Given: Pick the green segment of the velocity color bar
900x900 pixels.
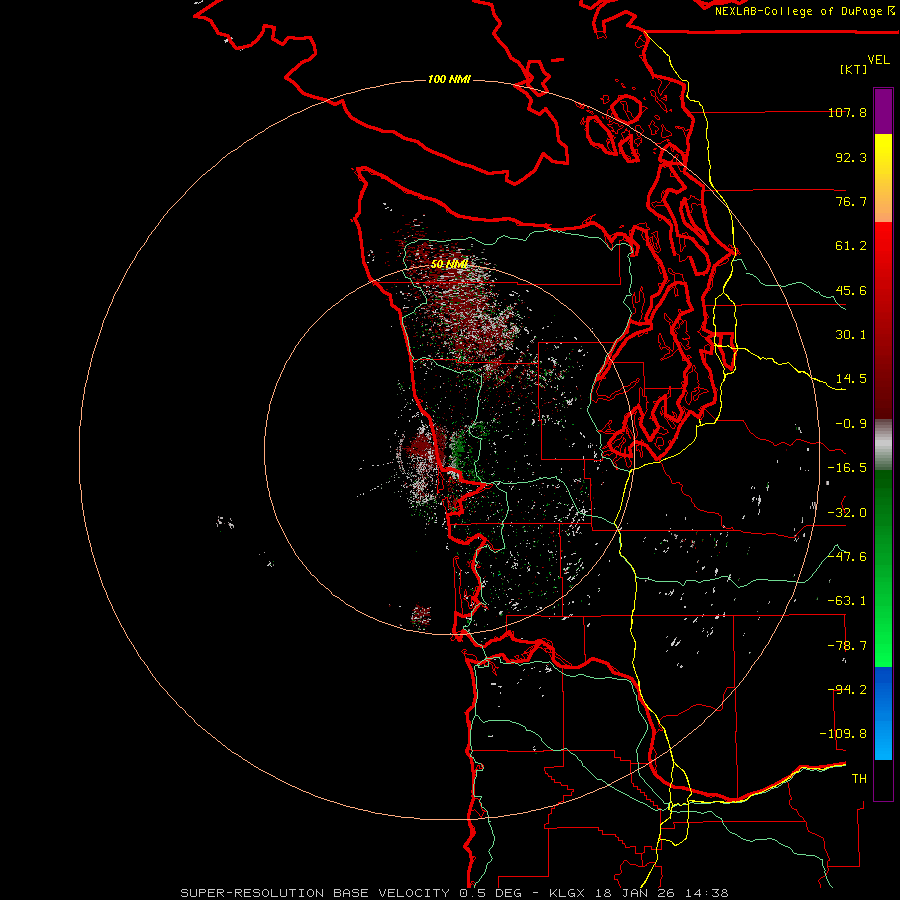Looking at the screenshot, I should (x=883, y=568).
